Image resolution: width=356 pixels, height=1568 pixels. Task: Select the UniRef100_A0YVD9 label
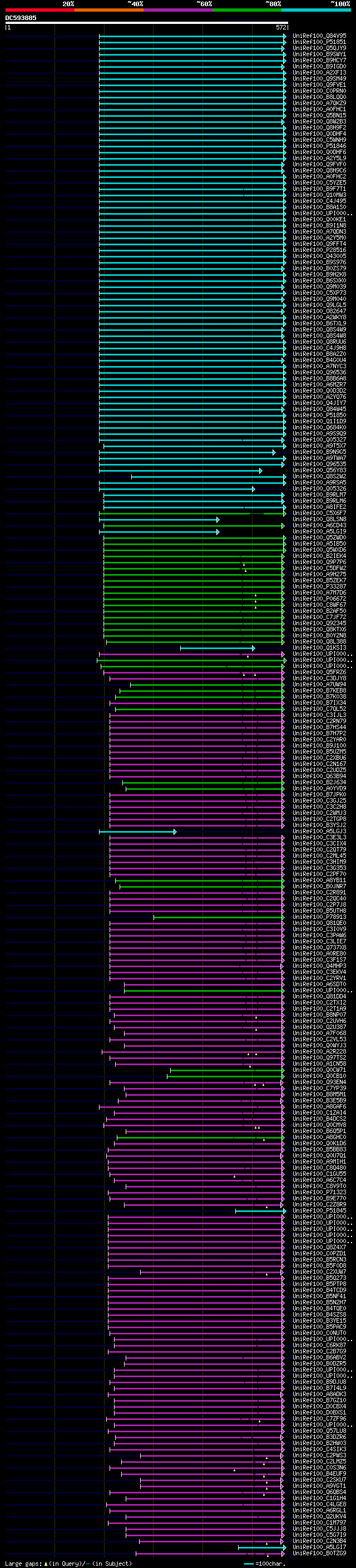pos(319,788)
